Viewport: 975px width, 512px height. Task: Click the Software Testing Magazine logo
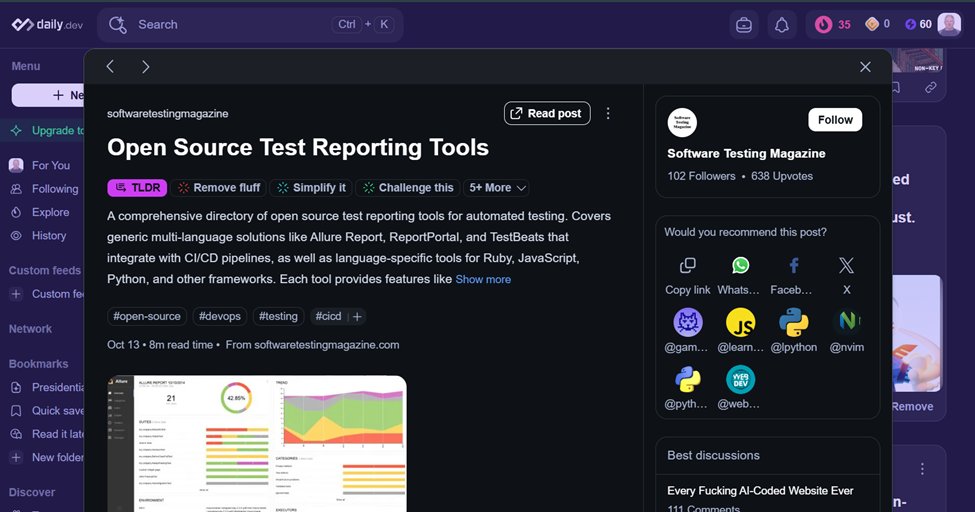click(682, 122)
